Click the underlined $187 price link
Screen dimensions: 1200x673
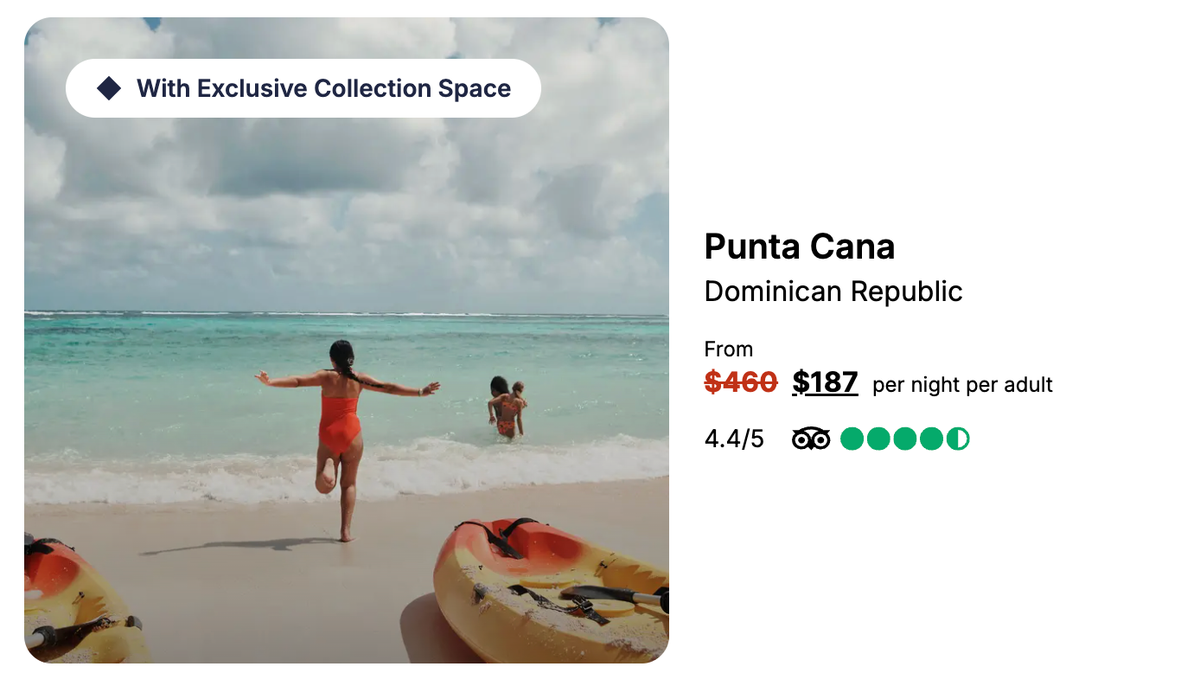[824, 381]
